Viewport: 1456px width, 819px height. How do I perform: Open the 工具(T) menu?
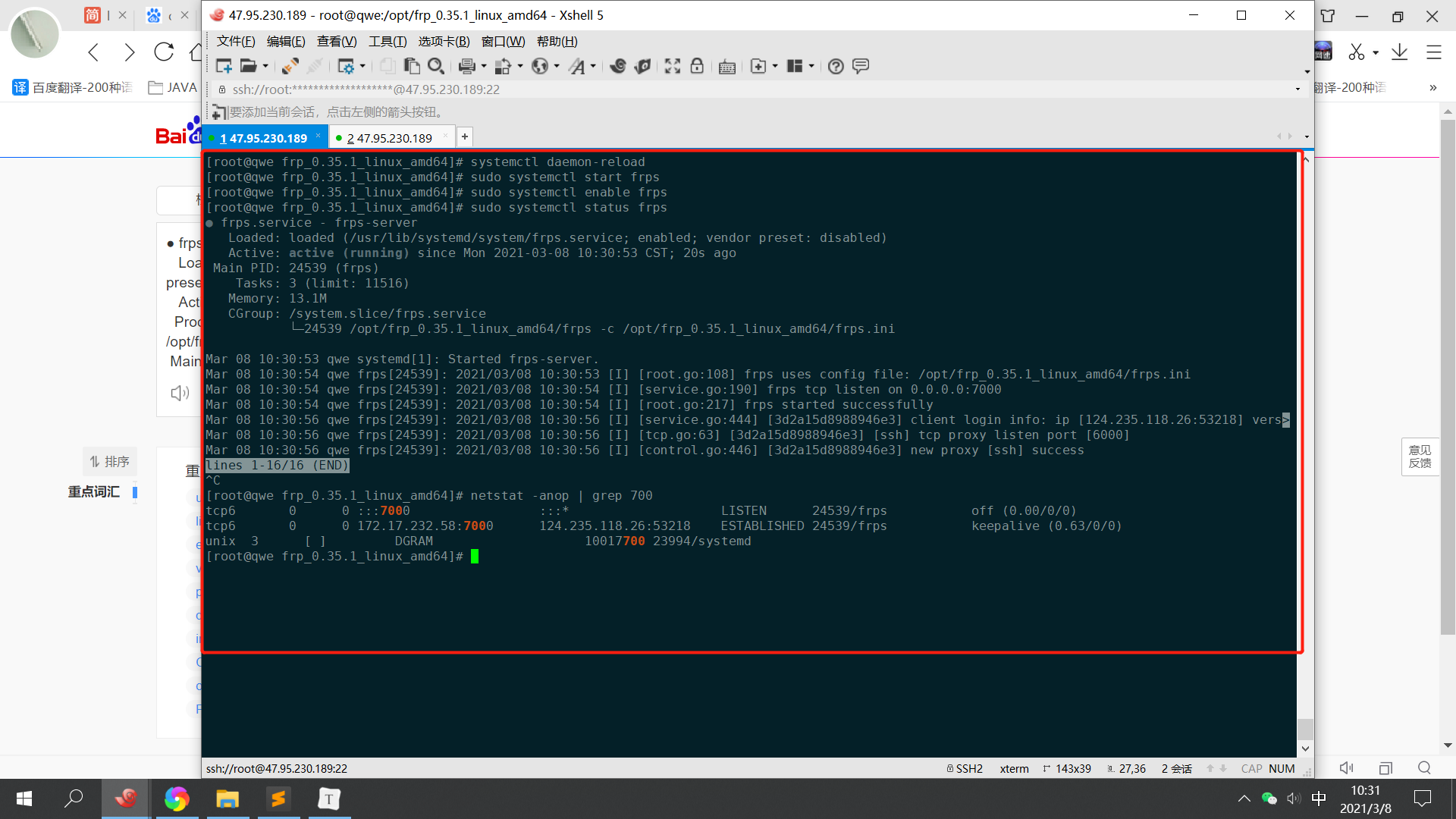click(387, 41)
